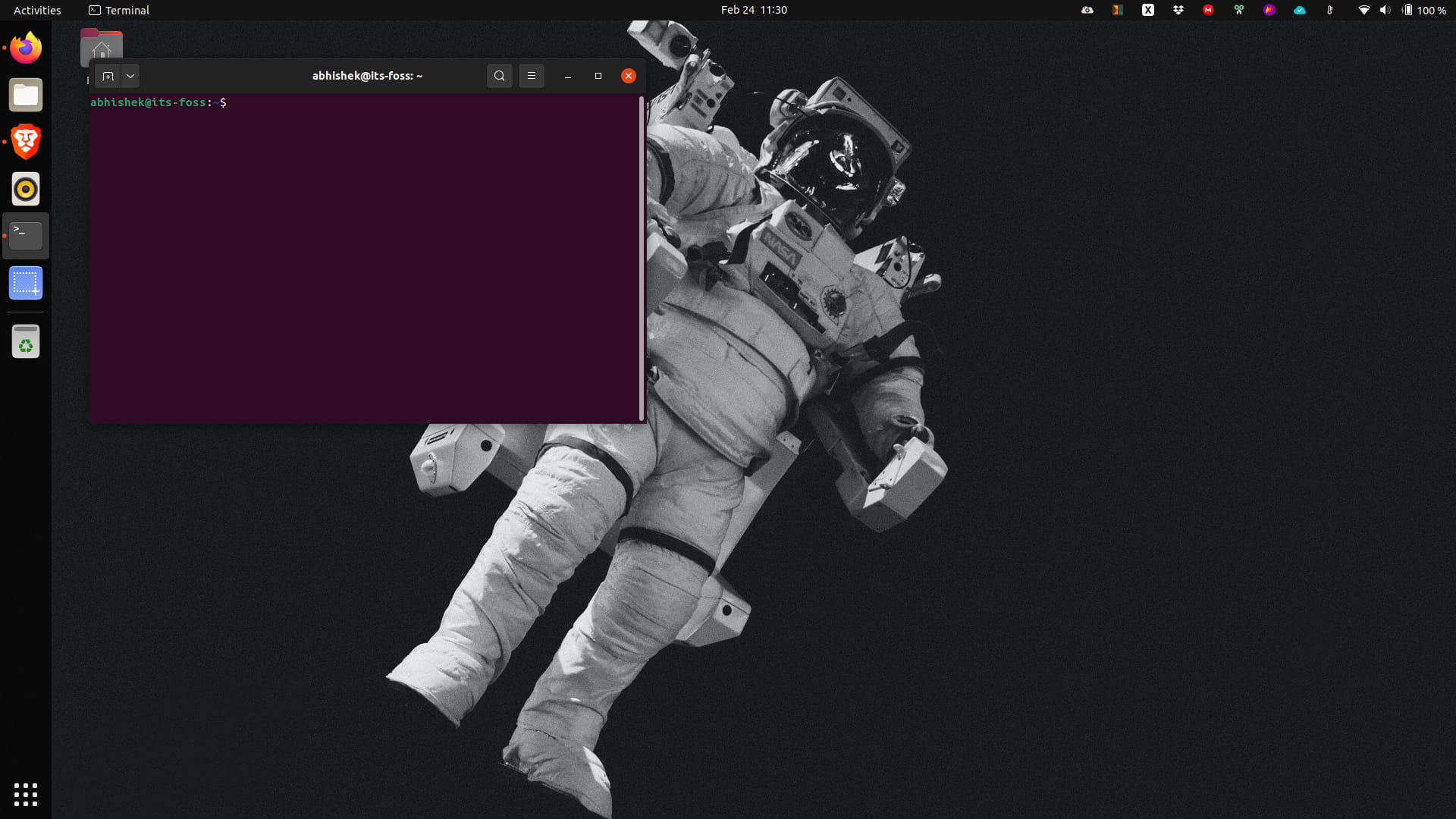Open Rhythmbox from the dock
This screenshot has width=1456, height=819.
(26, 189)
